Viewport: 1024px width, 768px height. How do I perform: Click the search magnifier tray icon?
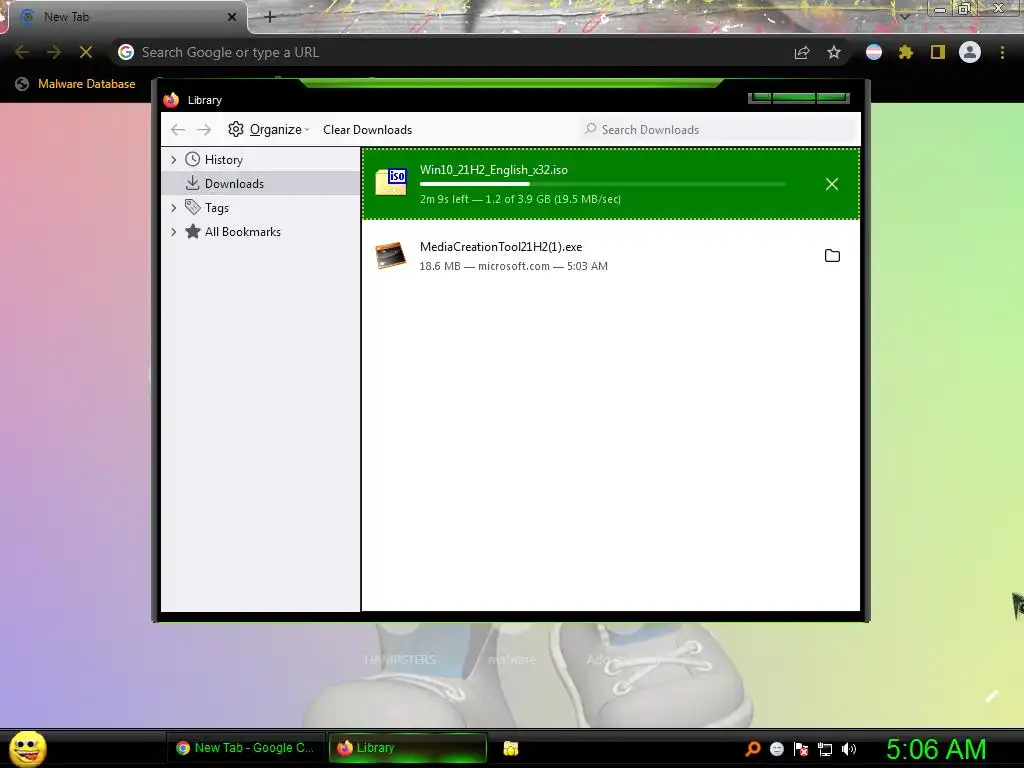click(x=753, y=748)
